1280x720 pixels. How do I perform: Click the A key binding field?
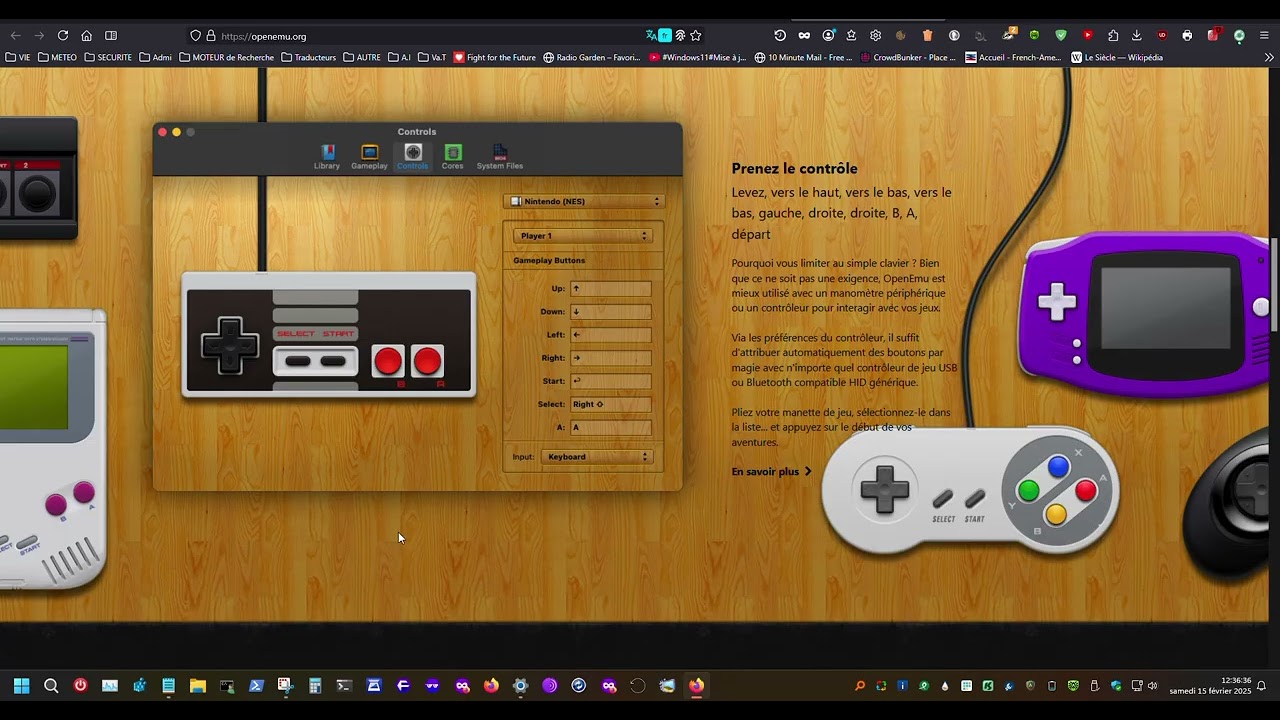point(610,427)
